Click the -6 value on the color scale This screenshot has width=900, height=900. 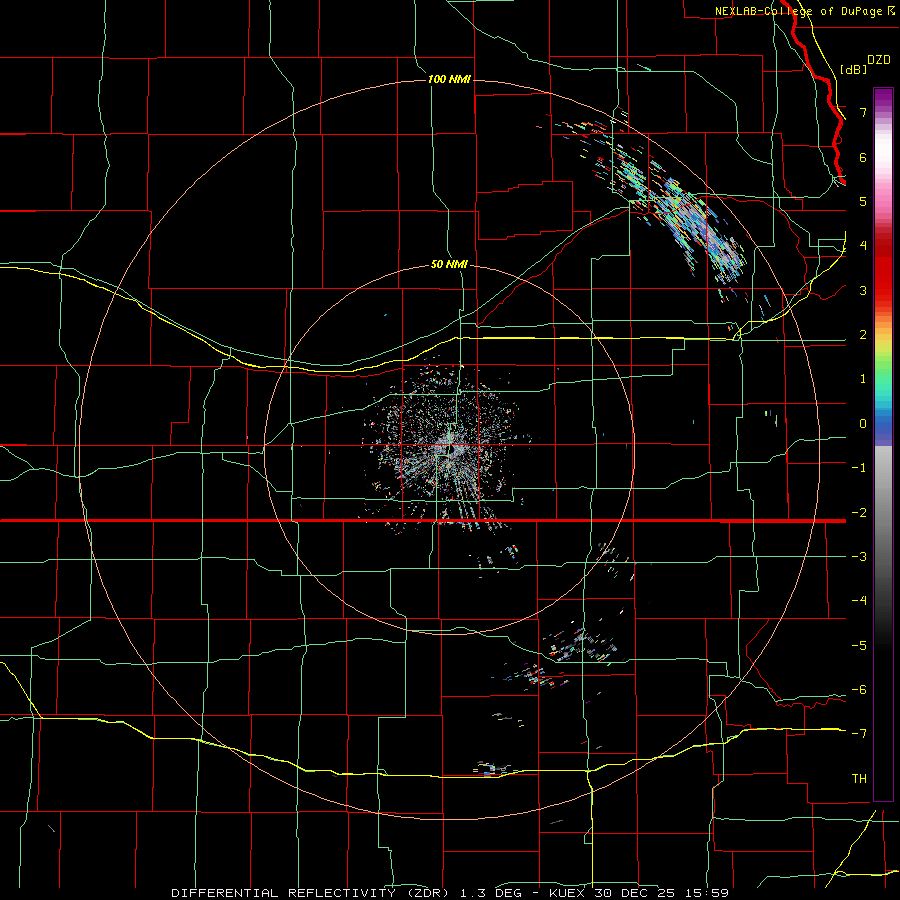pos(859,690)
